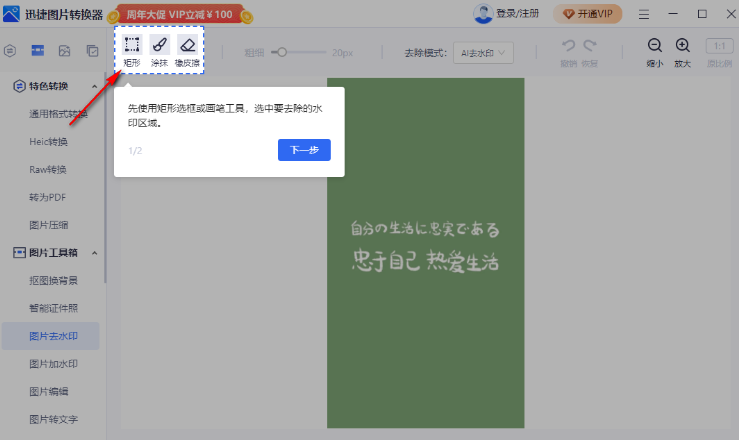Open 通用格式转换 in sidebar
This screenshot has height=440, width=739.
tap(58, 114)
